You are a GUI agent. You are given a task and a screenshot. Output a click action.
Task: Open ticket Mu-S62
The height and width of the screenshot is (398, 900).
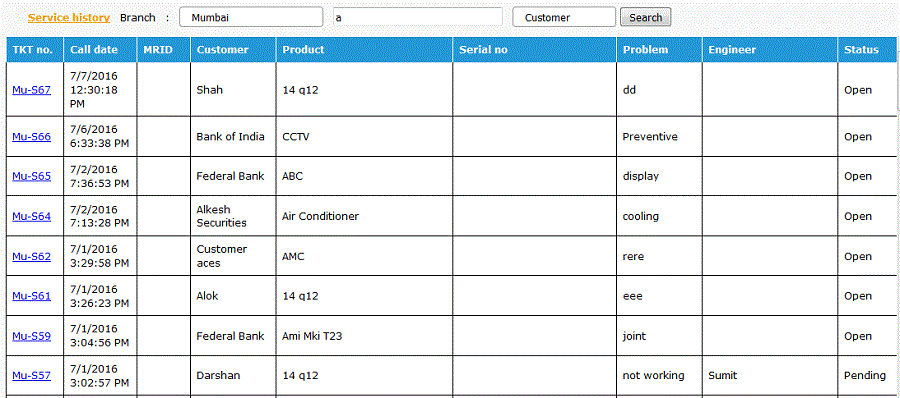32,257
